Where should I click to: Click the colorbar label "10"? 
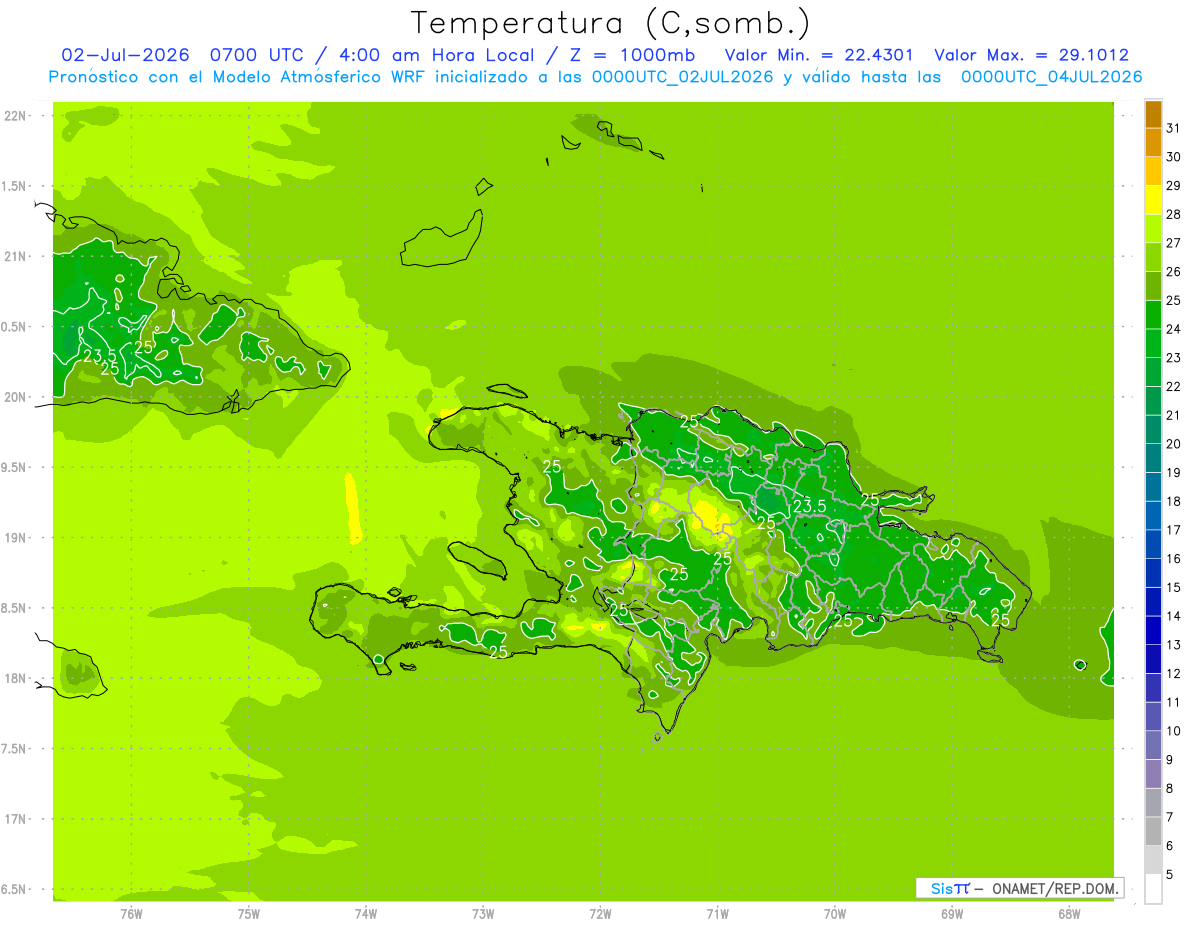[x=1173, y=731]
